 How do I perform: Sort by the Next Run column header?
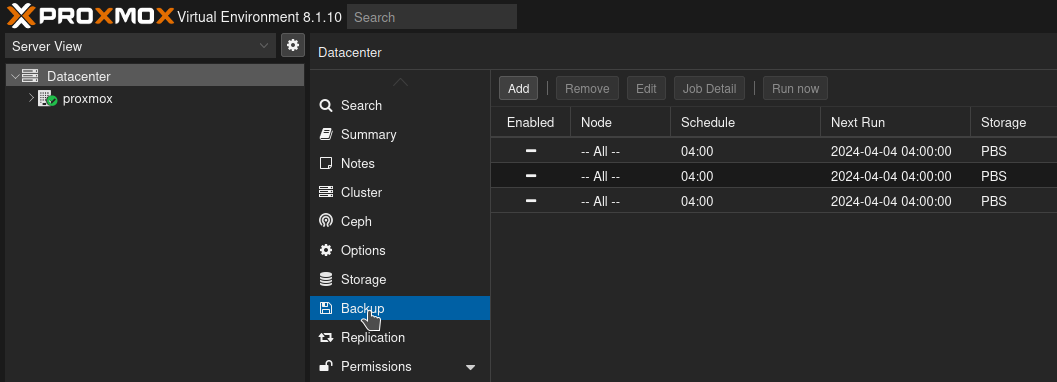coord(896,122)
